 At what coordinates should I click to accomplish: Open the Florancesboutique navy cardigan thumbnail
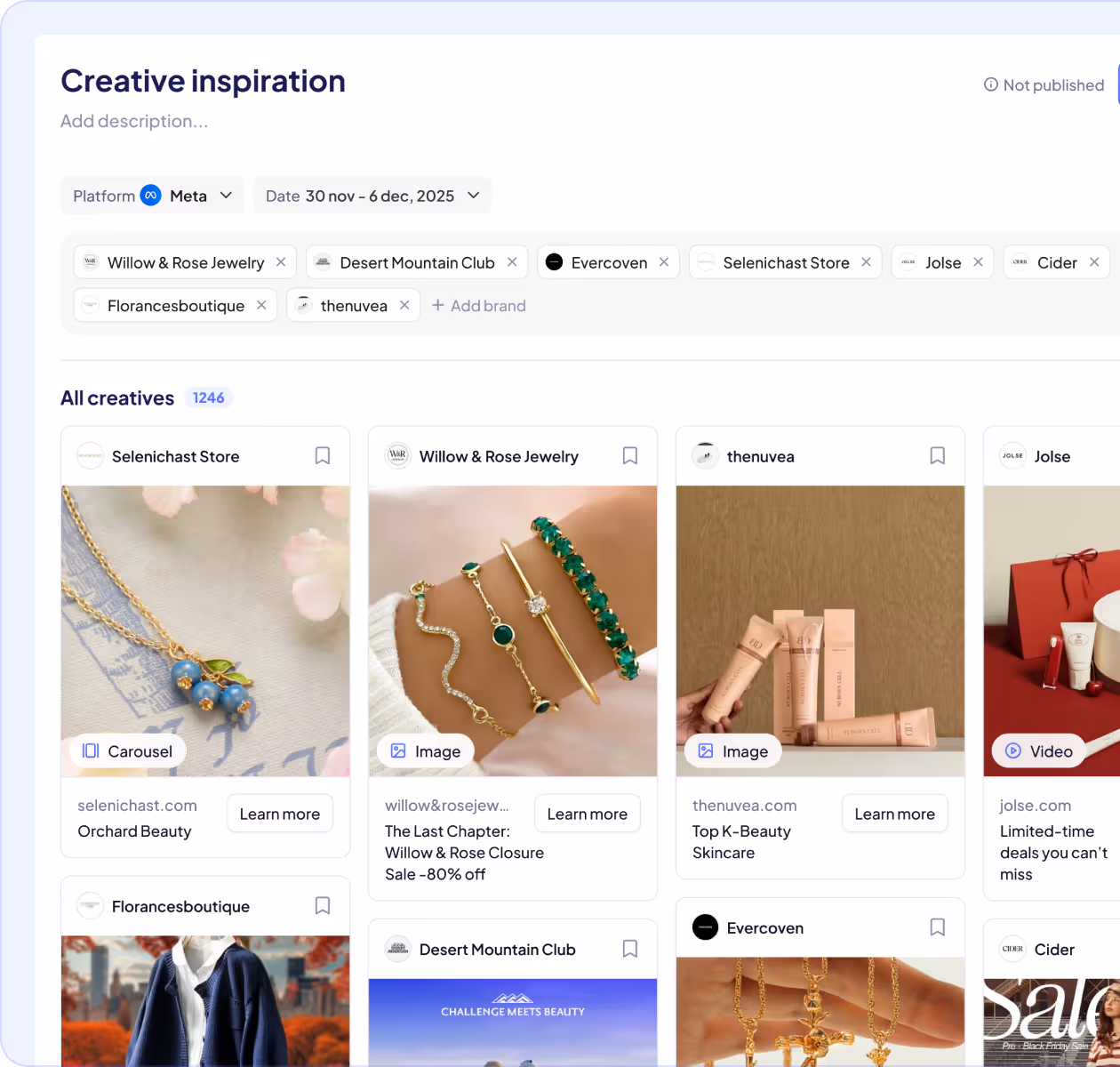tap(205, 1000)
